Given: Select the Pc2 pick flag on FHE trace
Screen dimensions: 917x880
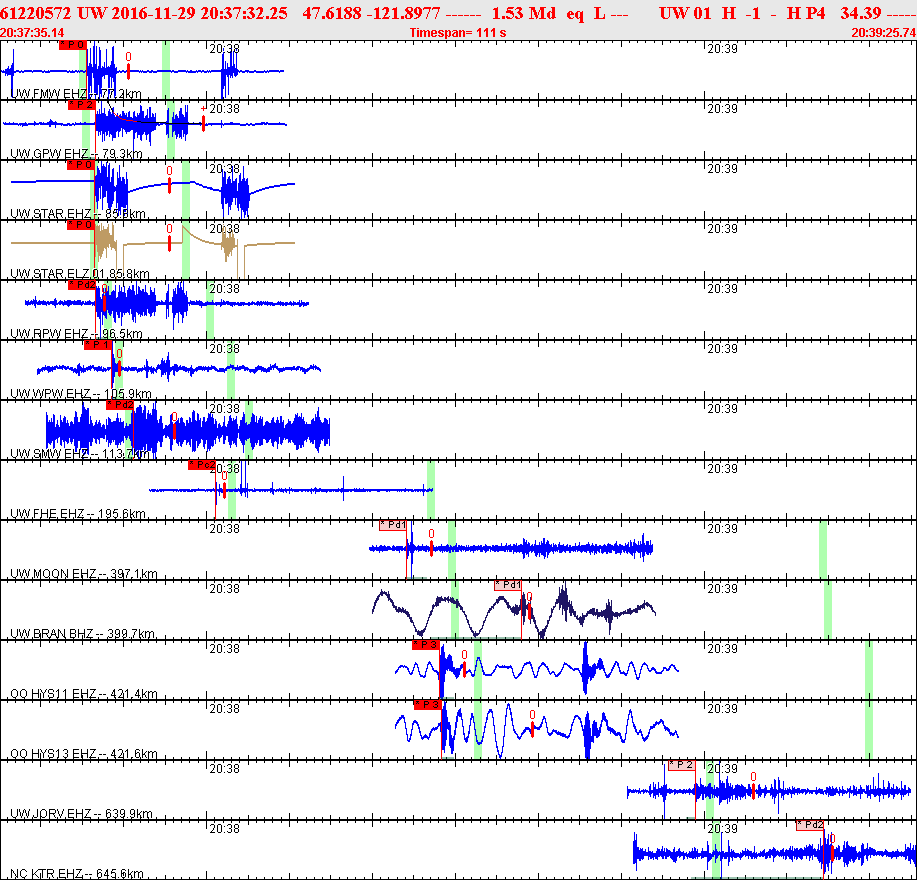Looking at the screenshot, I should click(x=202, y=465).
